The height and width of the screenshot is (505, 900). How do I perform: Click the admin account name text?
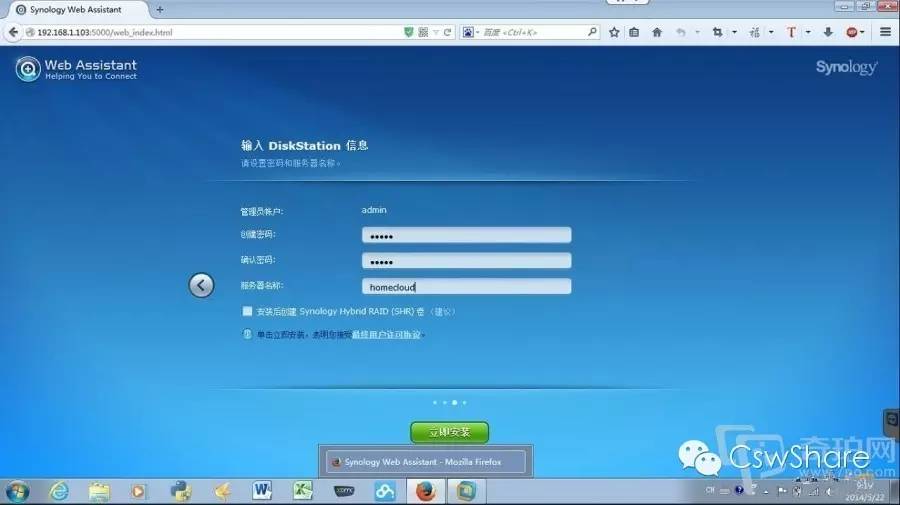pyautogui.click(x=374, y=210)
